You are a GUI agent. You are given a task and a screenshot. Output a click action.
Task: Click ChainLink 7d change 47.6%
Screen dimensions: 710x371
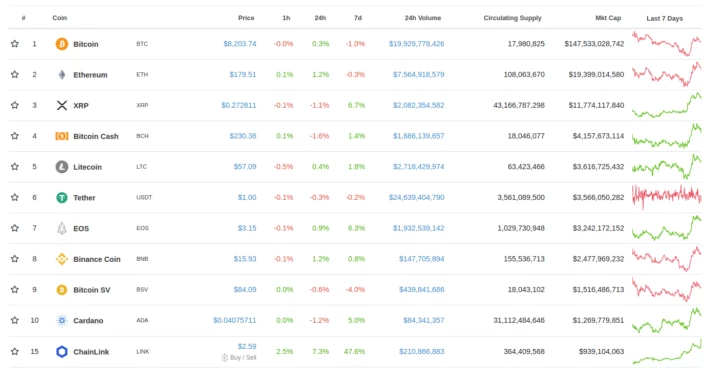[355, 352]
